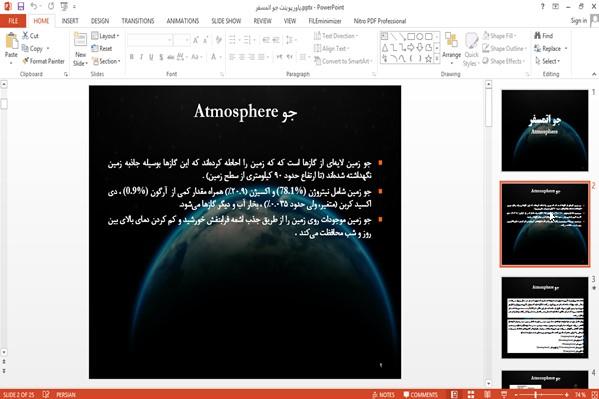Select the rectangle shape in shapes gallery
The width and height of the screenshot is (599, 399).
point(411,37)
